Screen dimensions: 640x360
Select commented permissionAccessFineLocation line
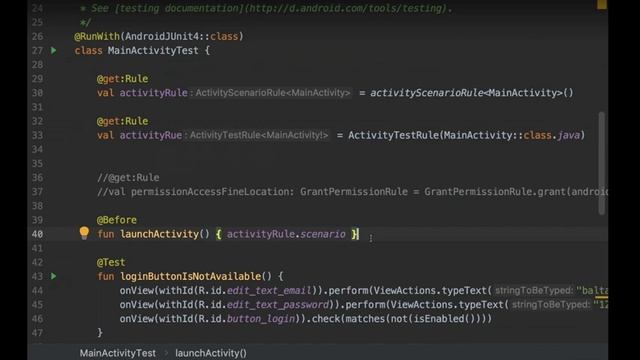352,192
